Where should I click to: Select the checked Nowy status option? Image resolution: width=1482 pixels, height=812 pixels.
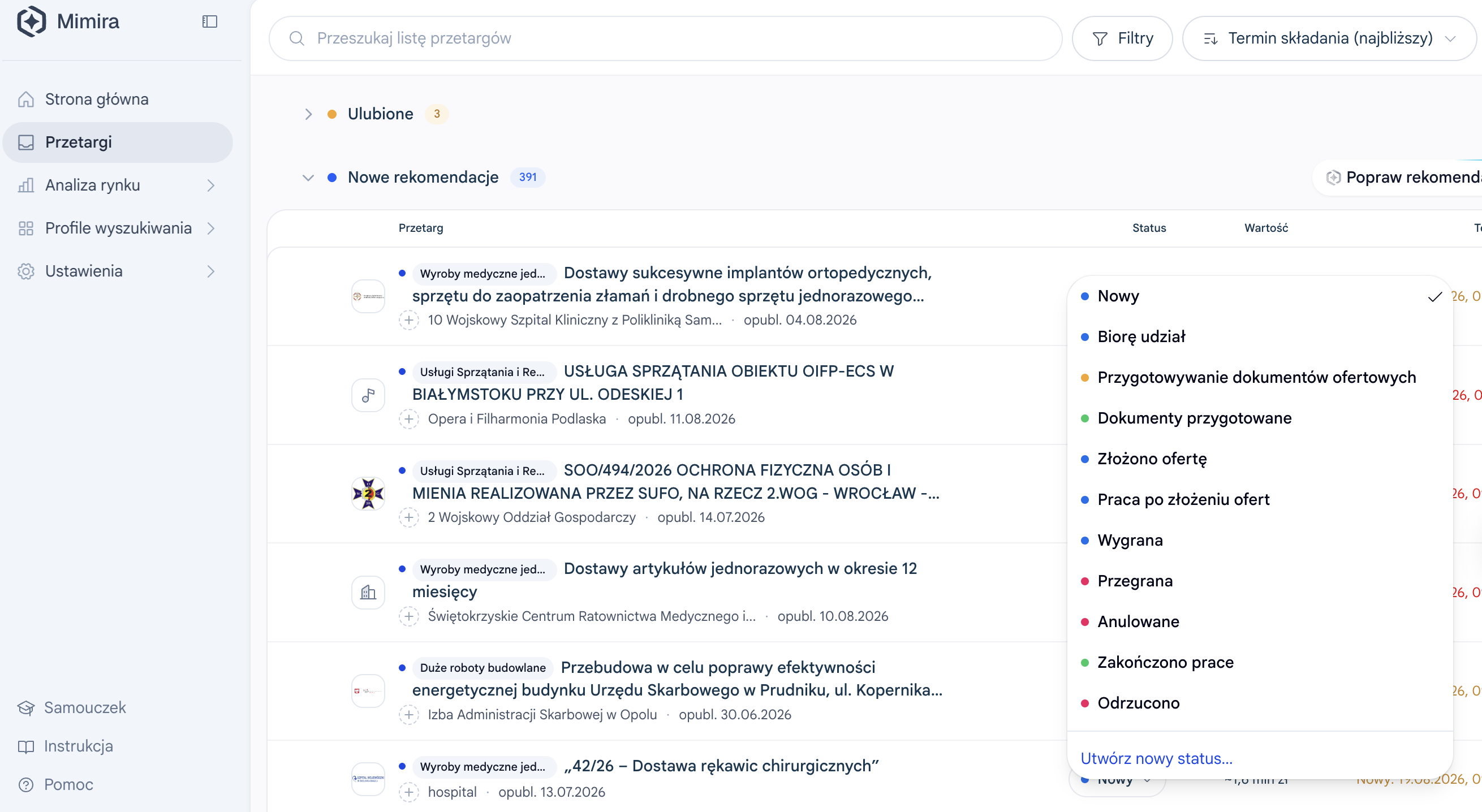[1260, 296]
